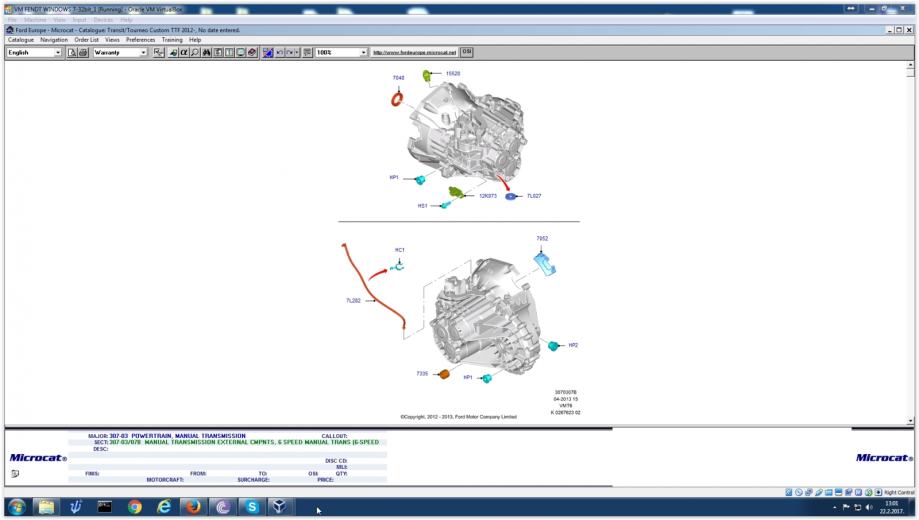Open the Microcat Help menu

pos(195,40)
